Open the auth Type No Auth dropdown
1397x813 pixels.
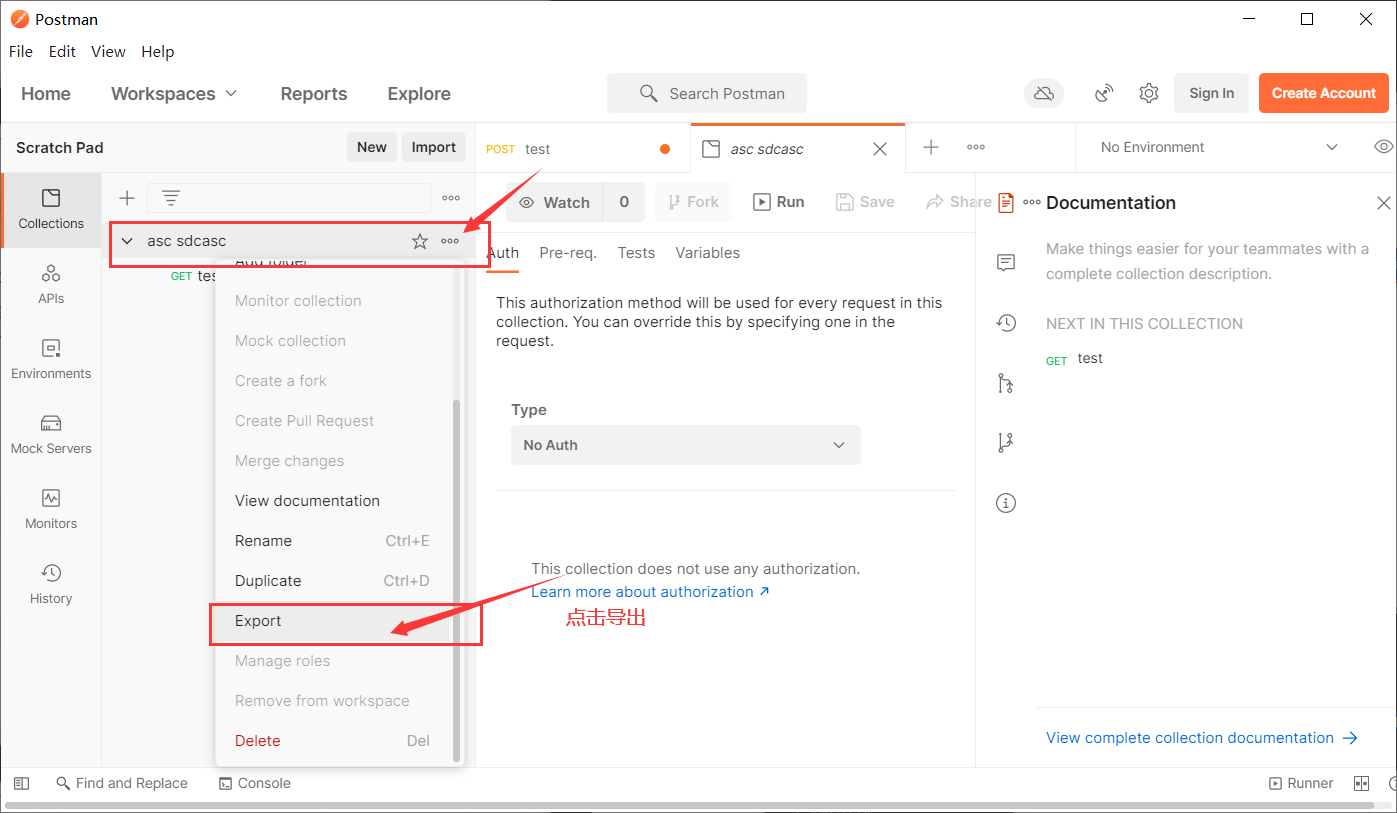click(x=685, y=445)
